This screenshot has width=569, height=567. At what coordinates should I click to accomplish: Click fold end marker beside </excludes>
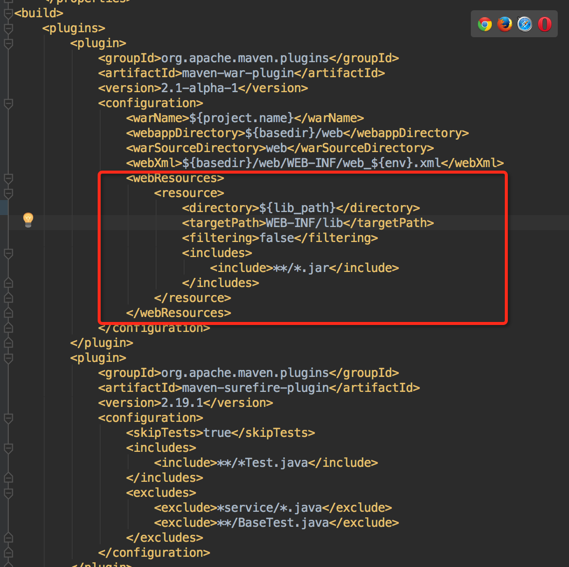click(x=8, y=538)
